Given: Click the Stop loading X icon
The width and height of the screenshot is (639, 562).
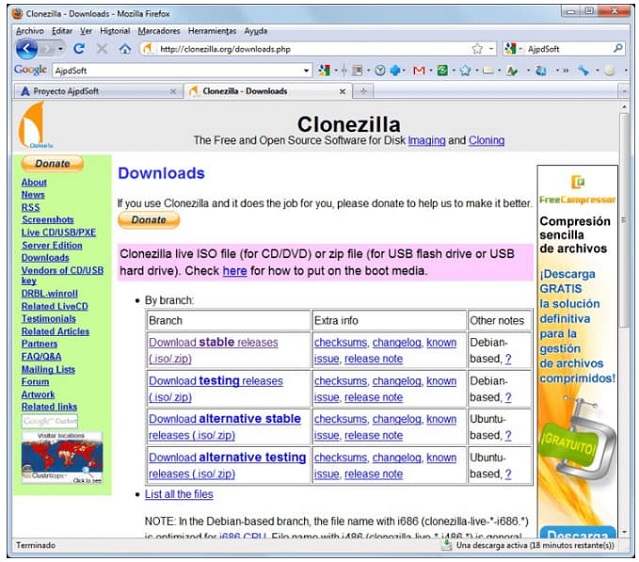Looking at the screenshot, I should (102, 49).
